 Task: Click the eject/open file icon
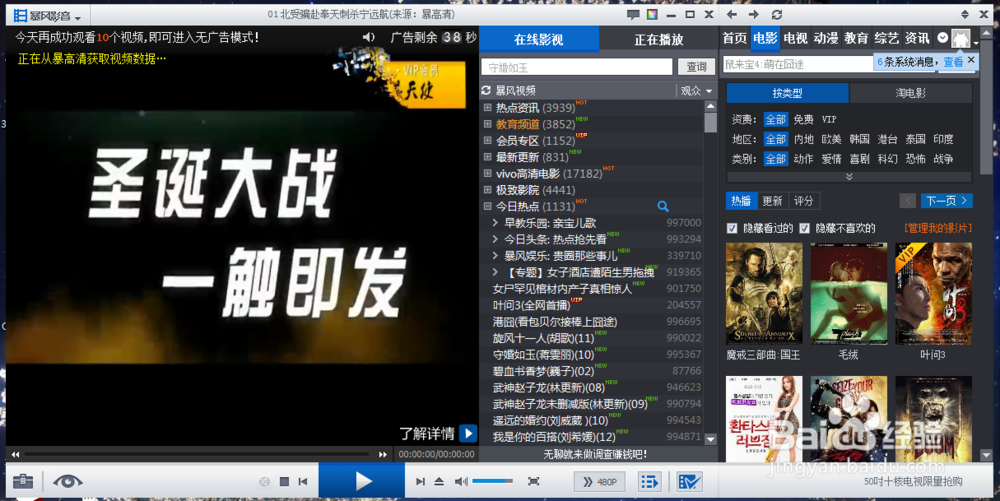click(439, 482)
